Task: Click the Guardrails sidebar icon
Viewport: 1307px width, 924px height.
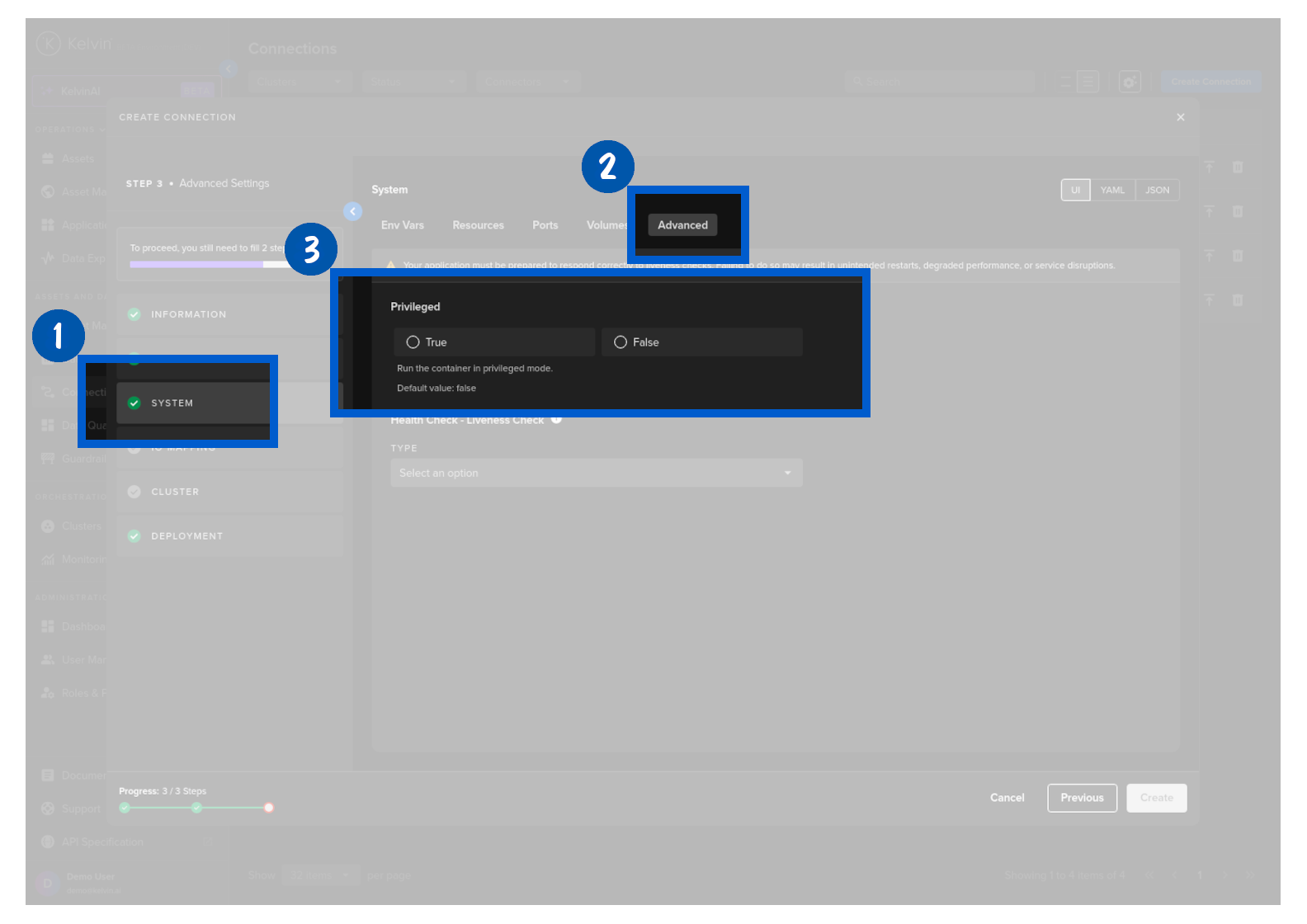Action: tap(48, 459)
